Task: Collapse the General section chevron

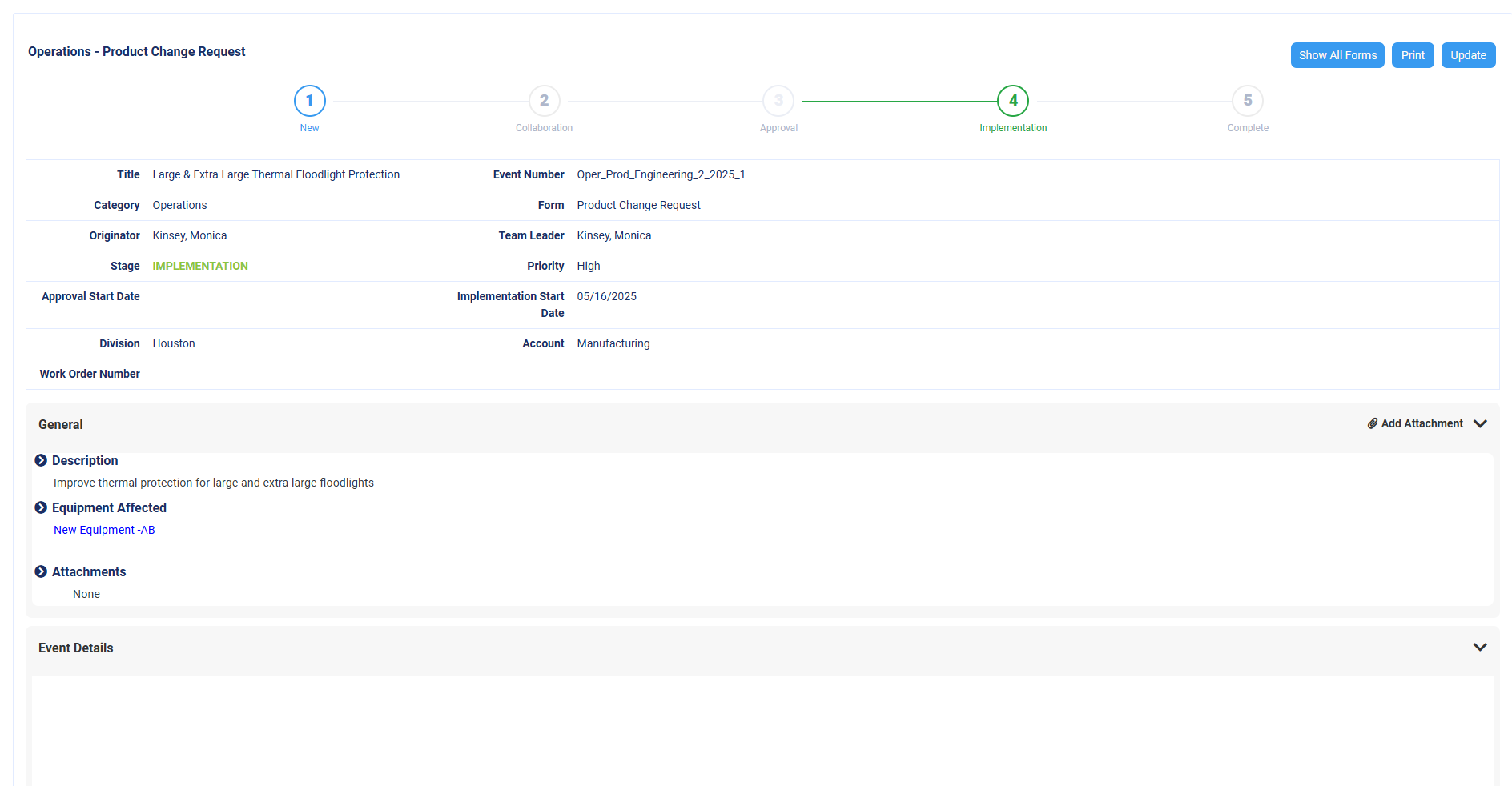Action: click(1480, 423)
